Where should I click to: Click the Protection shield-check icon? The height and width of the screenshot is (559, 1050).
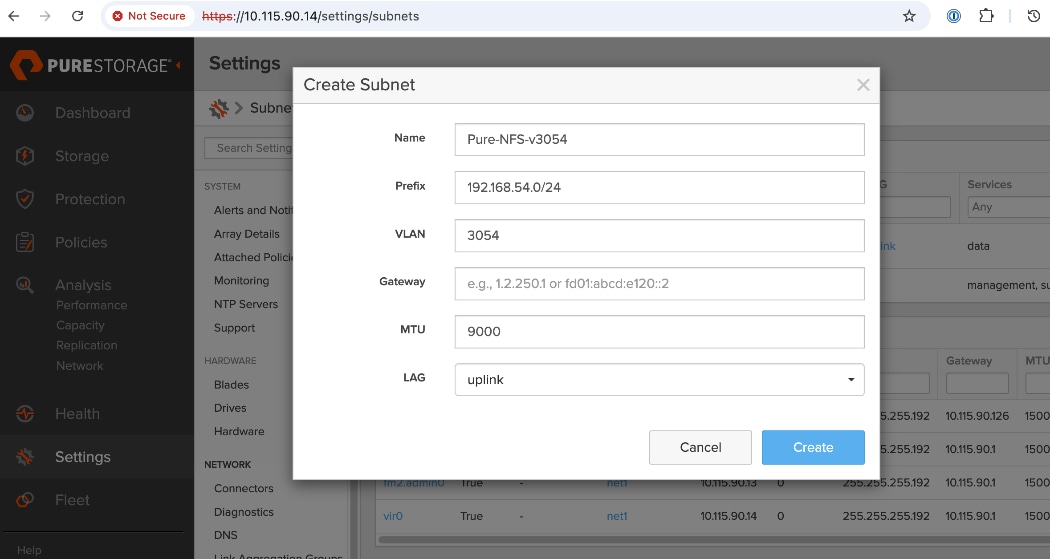tap(25, 199)
